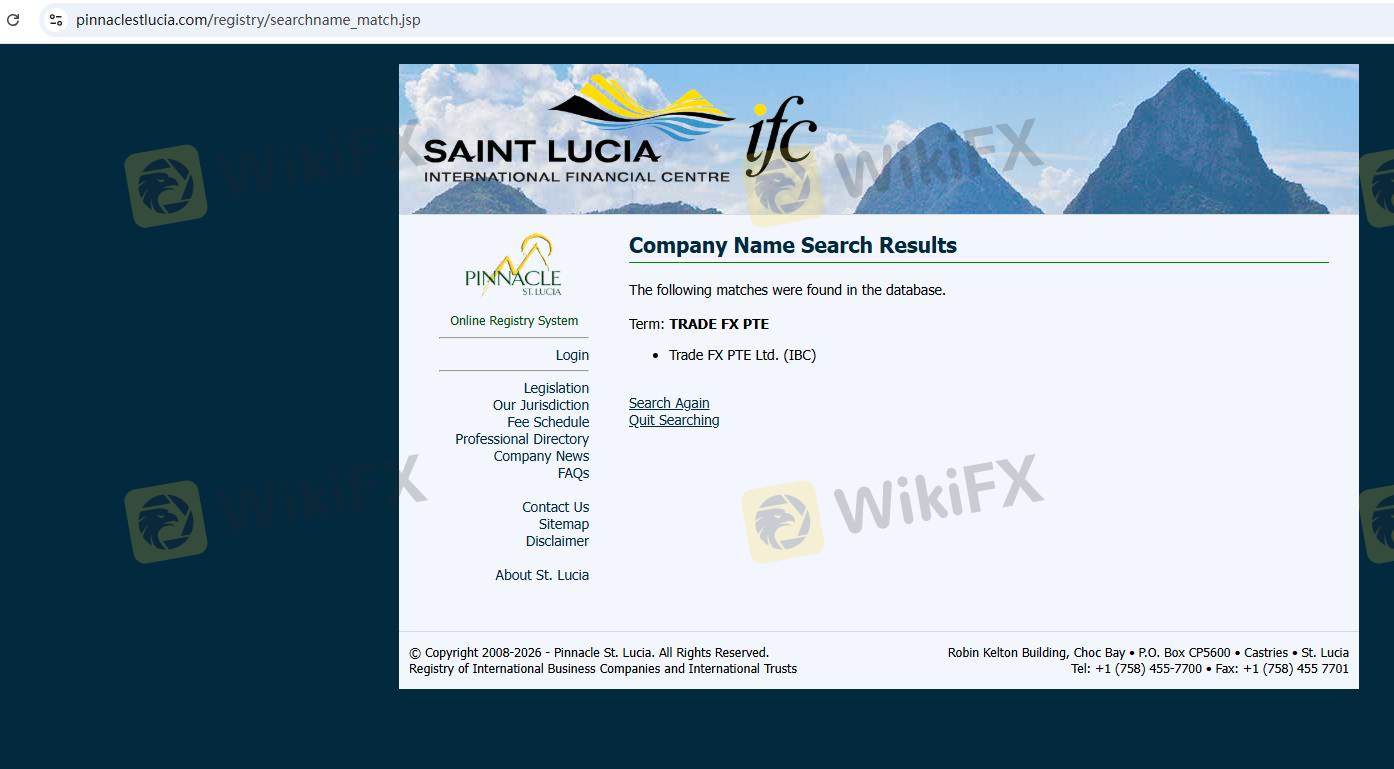Reload the page with the browser refresh icon
The height and width of the screenshot is (769, 1394).
(13, 19)
